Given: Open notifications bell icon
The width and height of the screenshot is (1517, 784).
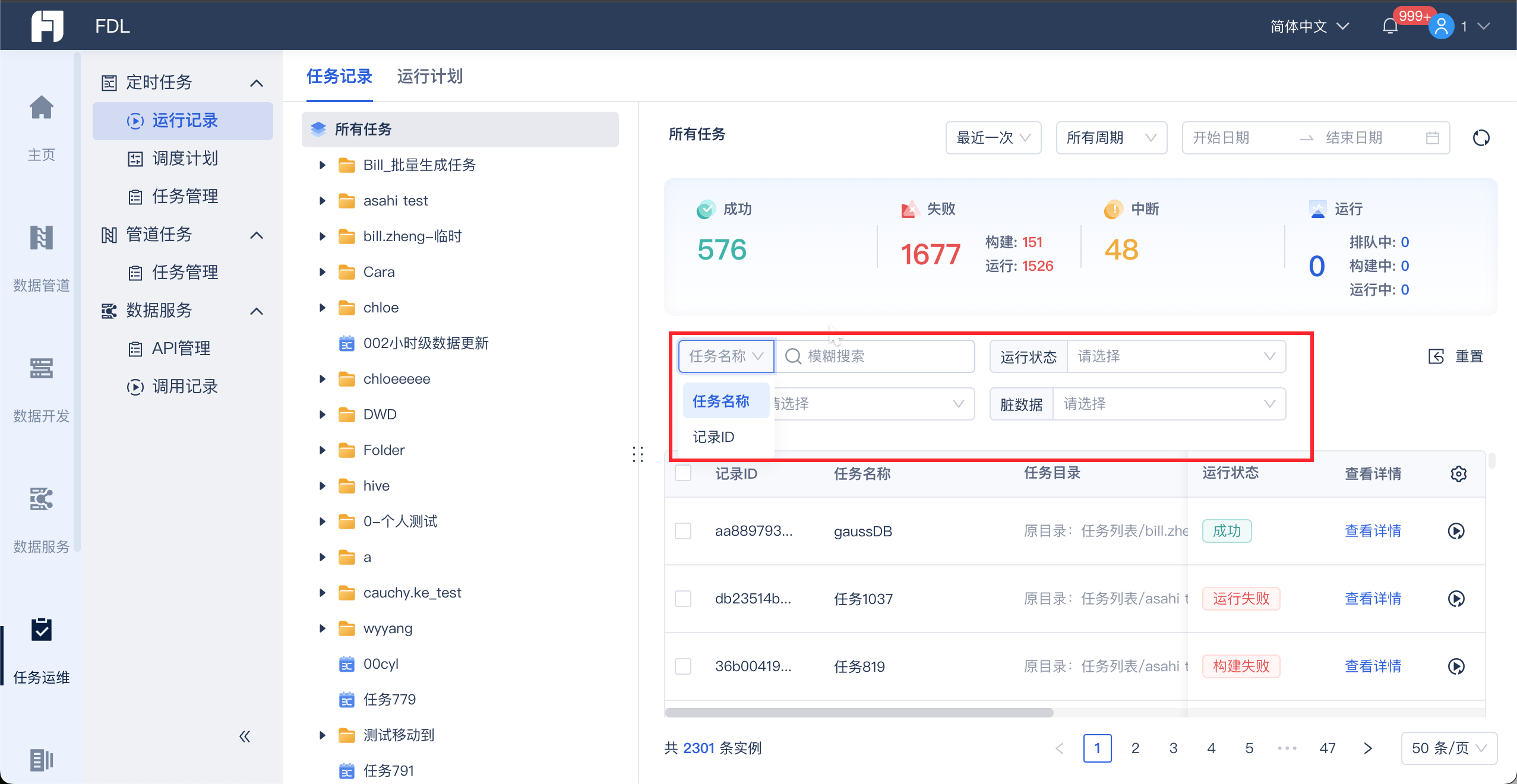Looking at the screenshot, I should (1390, 26).
